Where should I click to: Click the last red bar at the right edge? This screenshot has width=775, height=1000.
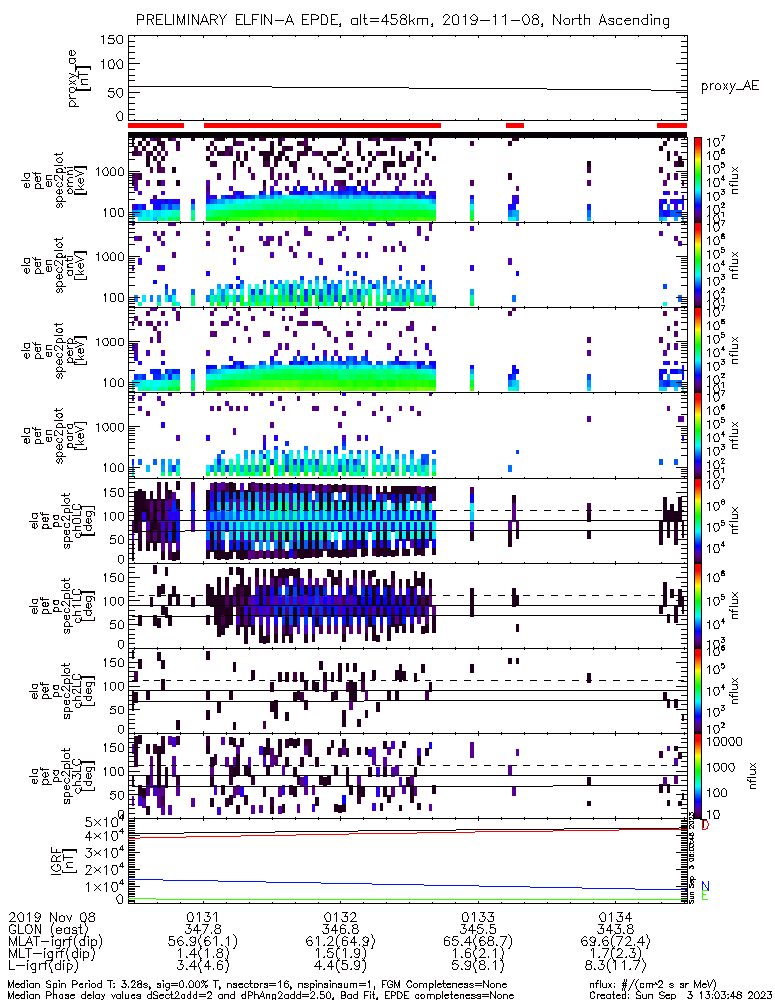[x=672, y=125]
